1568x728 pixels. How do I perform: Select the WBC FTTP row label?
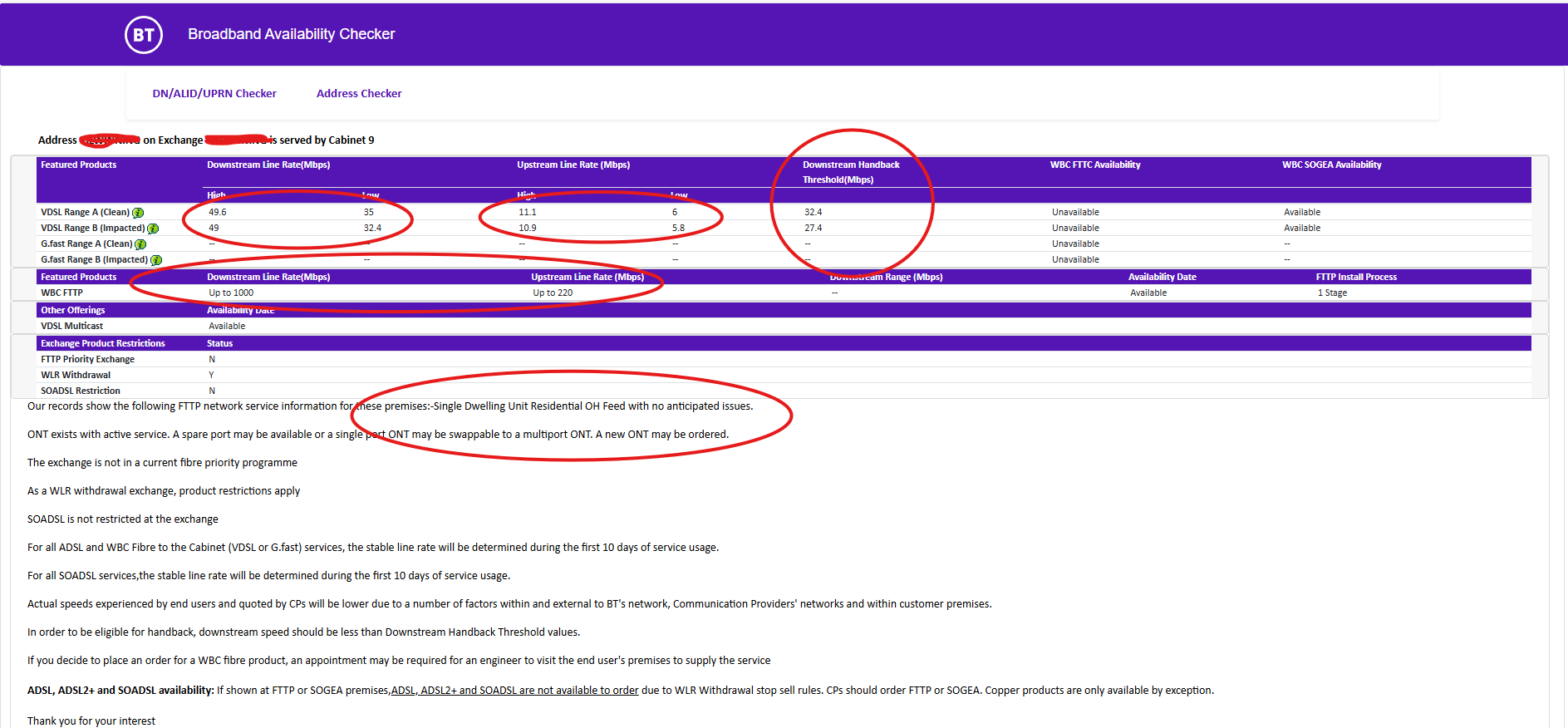[61, 293]
